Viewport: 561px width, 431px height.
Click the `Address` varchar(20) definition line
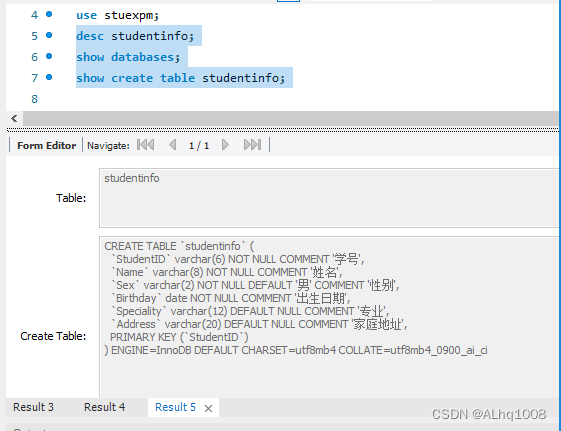pyautogui.click(x=259, y=324)
